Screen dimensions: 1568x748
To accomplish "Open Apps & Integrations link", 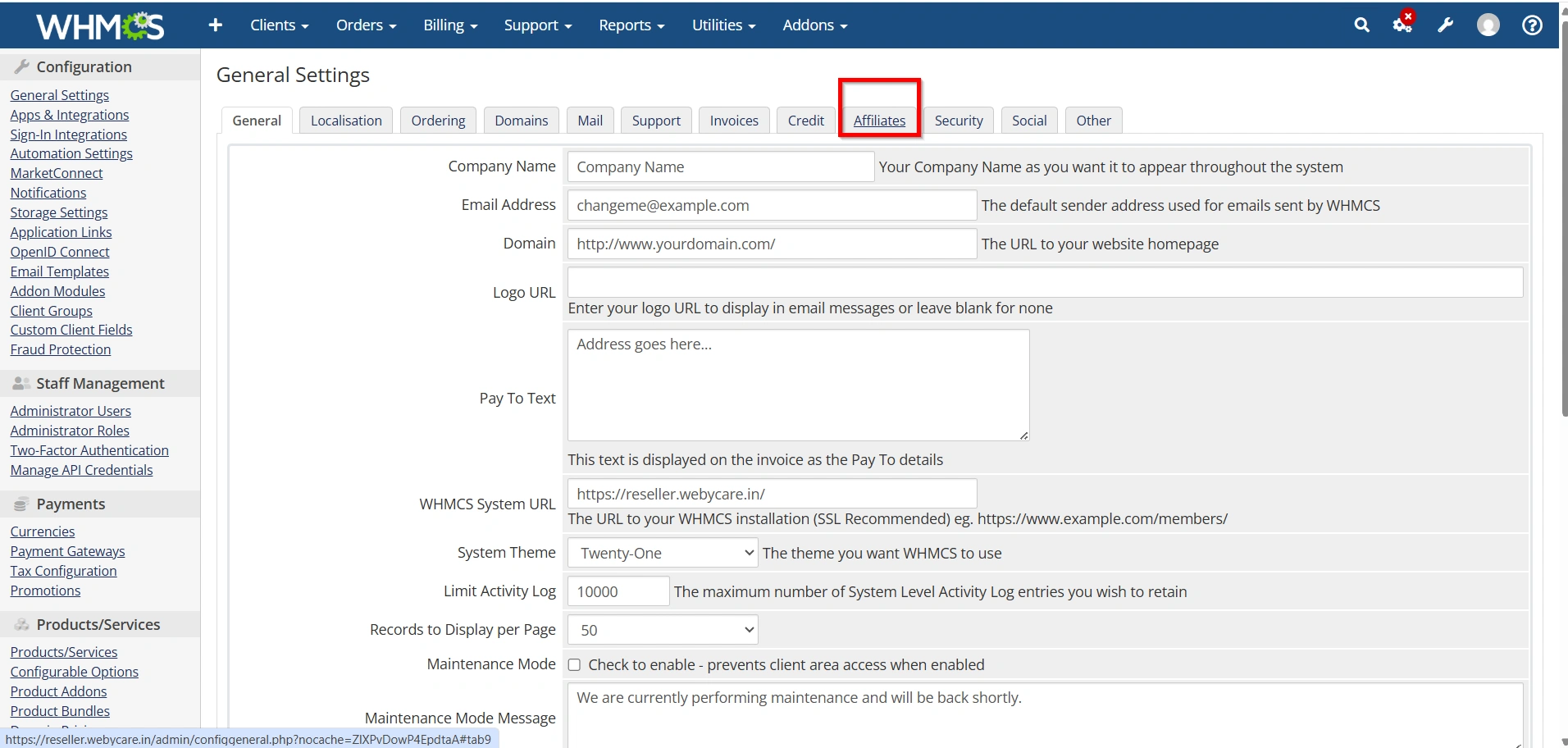I will [70, 115].
